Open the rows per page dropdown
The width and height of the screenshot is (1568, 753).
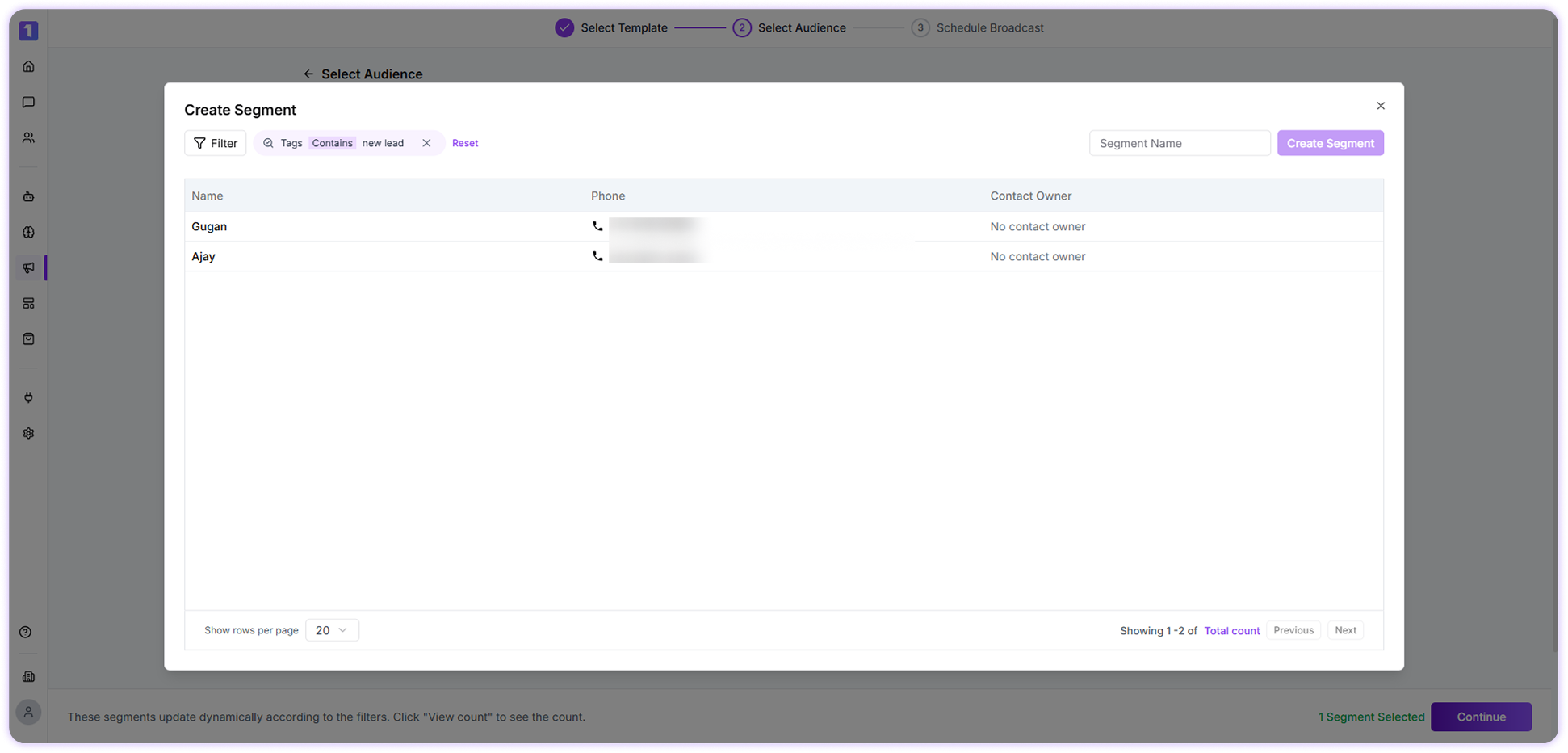pyautogui.click(x=332, y=629)
